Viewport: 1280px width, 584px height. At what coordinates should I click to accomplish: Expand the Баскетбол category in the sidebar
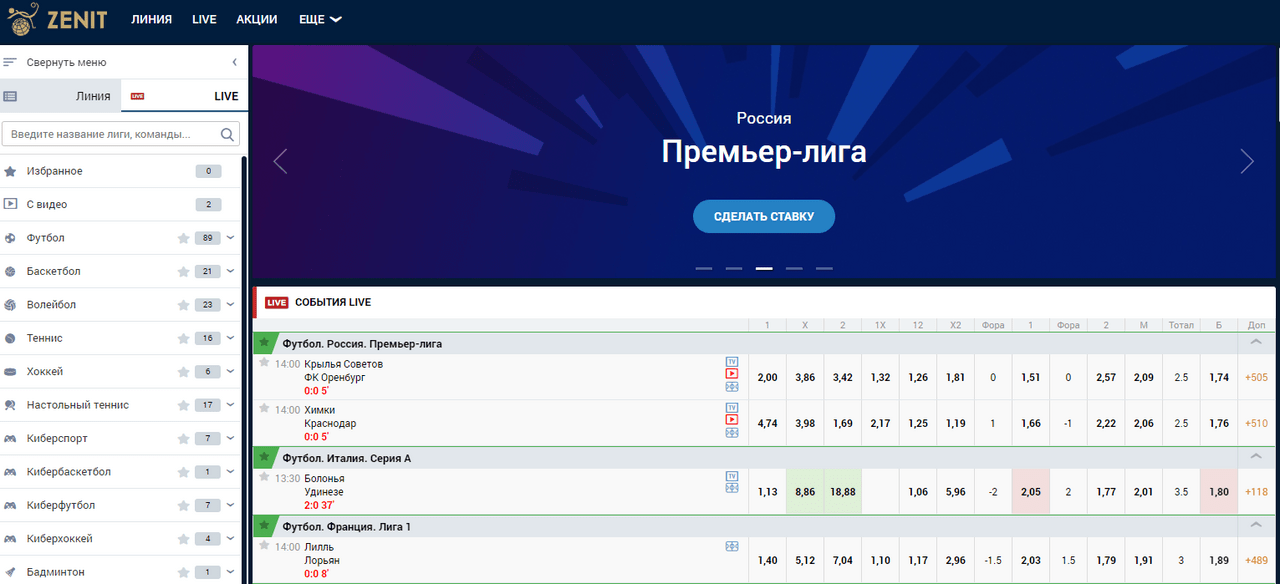click(231, 271)
